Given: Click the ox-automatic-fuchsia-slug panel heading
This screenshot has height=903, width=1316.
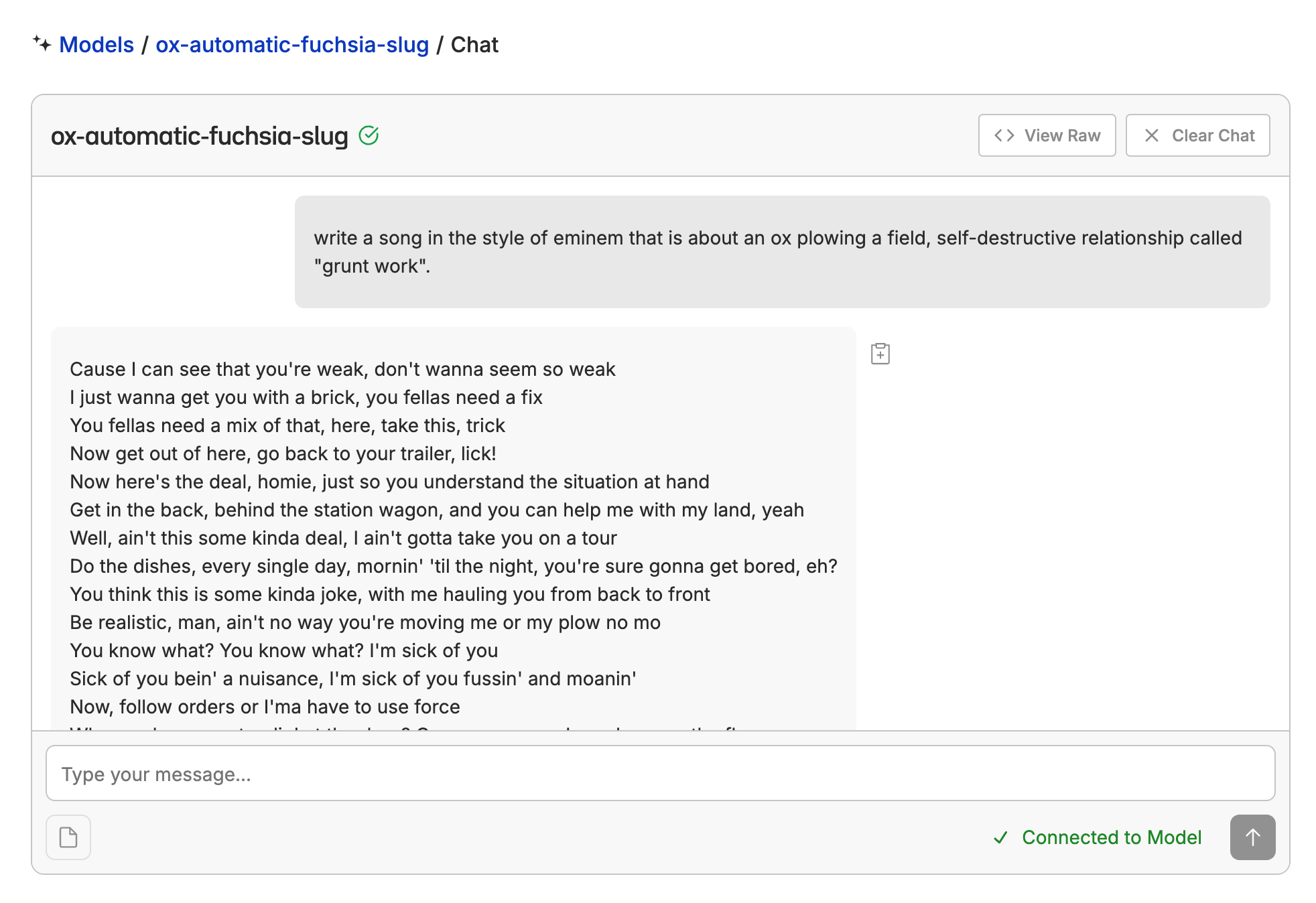Looking at the screenshot, I should [199, 136].
